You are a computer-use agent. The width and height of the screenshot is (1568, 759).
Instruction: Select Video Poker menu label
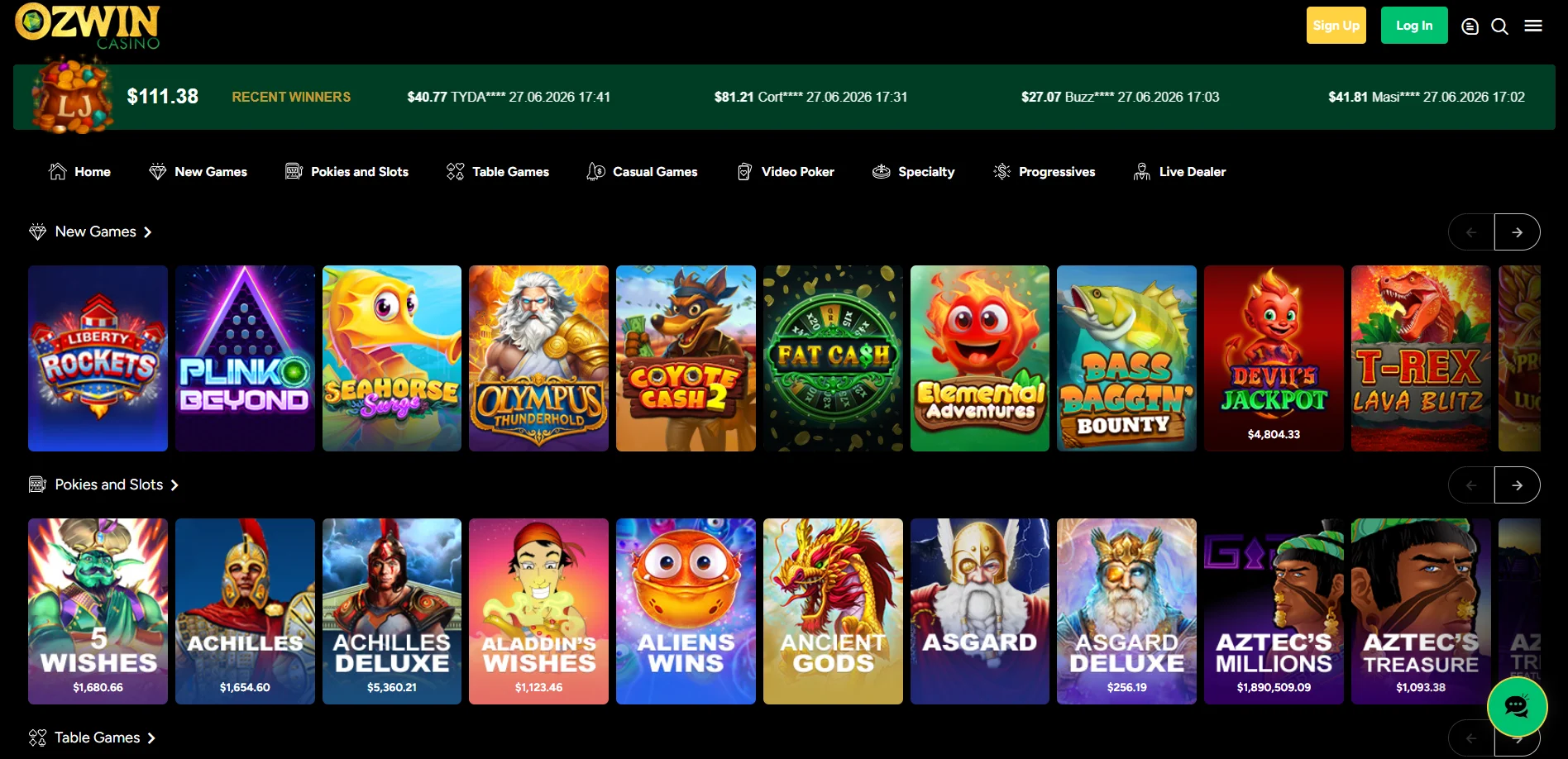798,171
